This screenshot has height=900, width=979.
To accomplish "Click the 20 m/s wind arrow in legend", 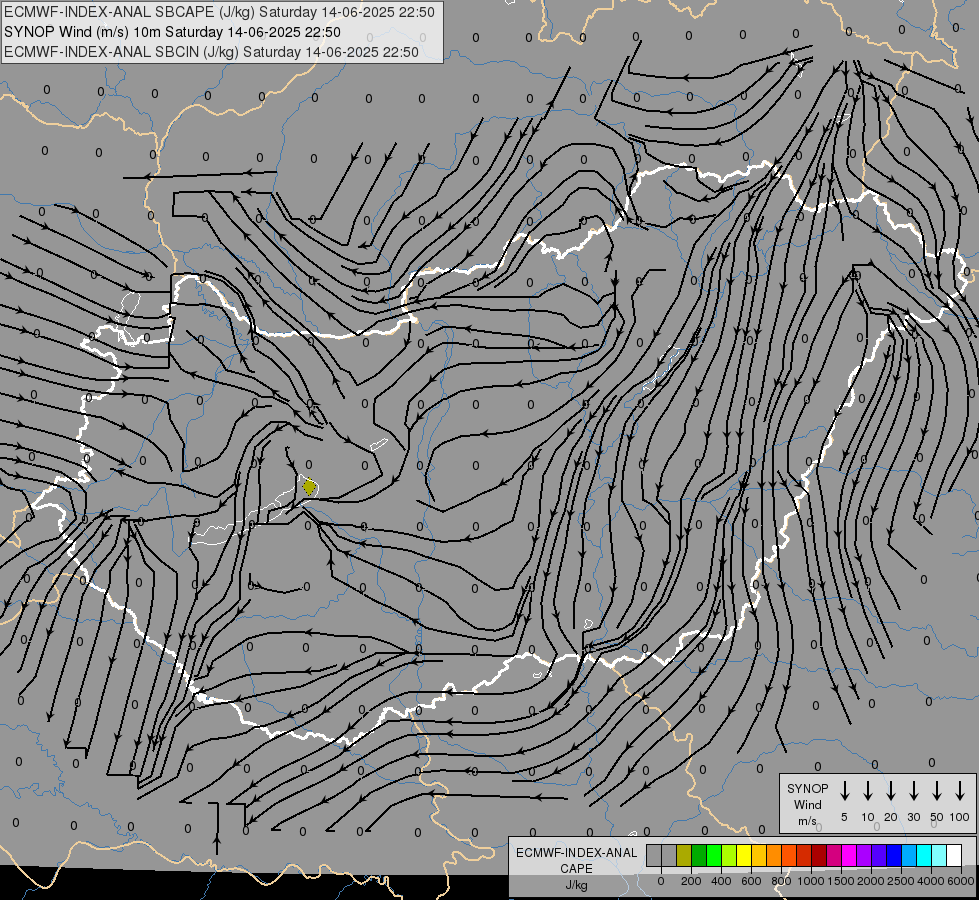I will tap(891, 791).
